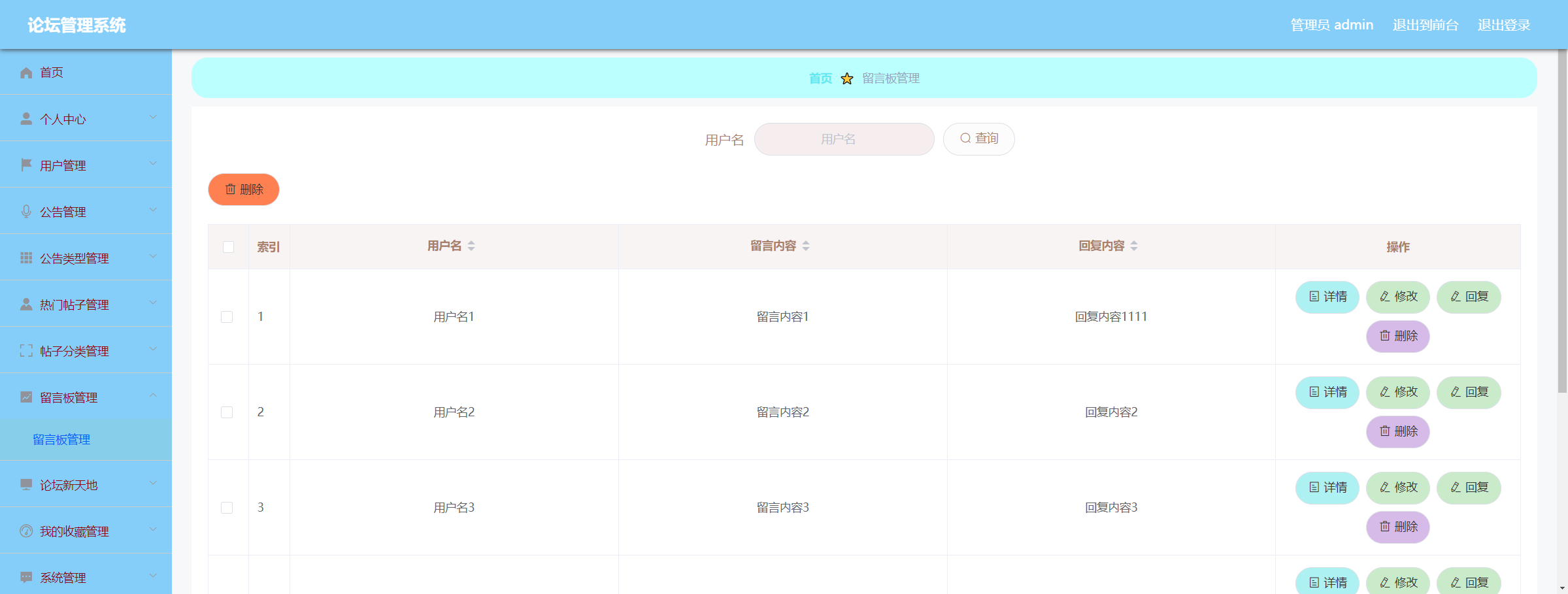Click the 查询 search button
The height and width of the screenshot is (594, 1568).
(x=978, y=139)
